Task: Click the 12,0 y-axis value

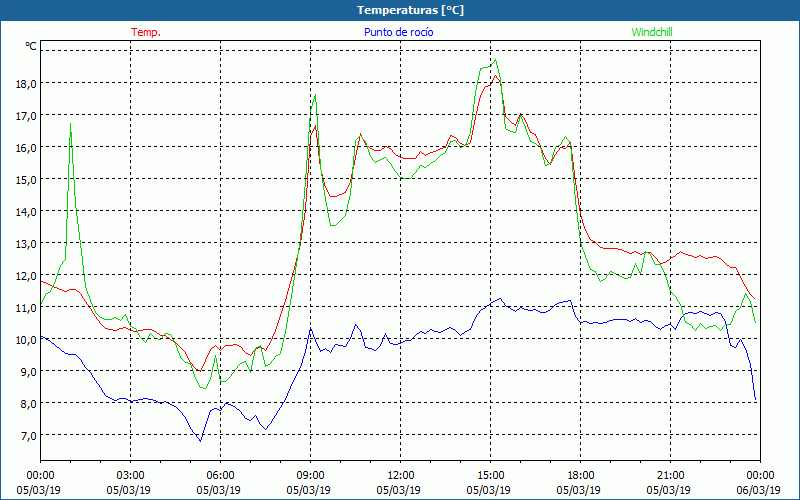Action: pos(27,276)
